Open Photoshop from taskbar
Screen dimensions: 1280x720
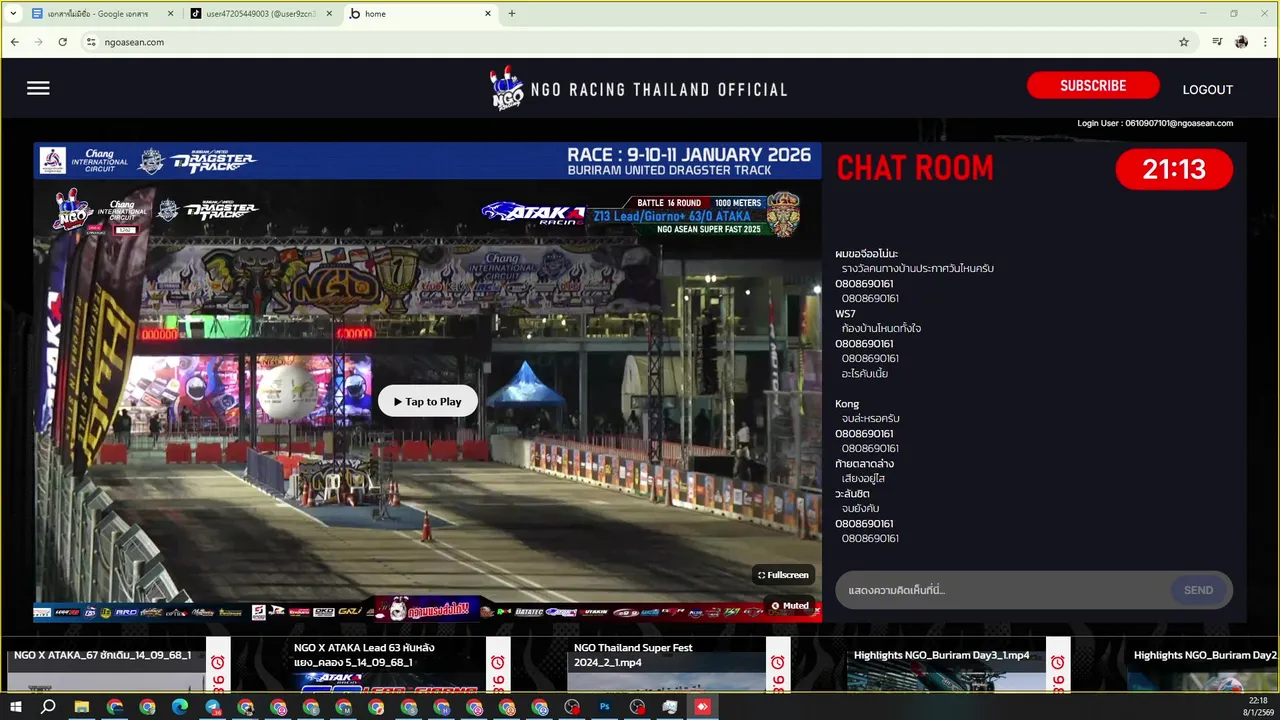pos(604,707)
